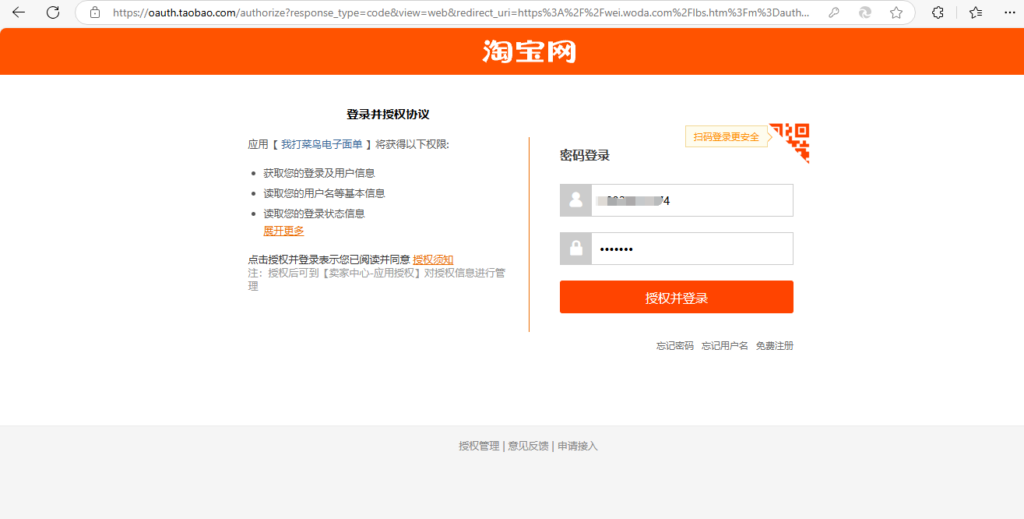1024x519 pixels.
Task: Go back using browser back arrow
Action: pos(18,13)
